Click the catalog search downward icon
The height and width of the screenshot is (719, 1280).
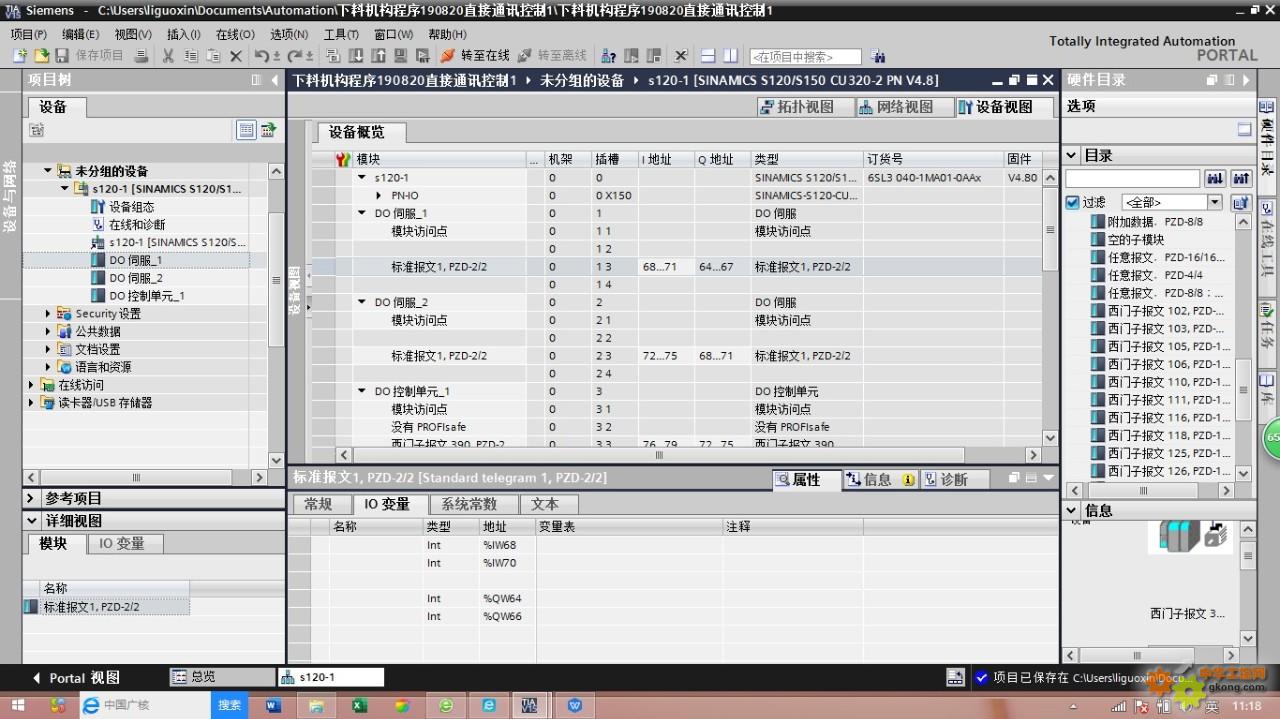(1215, 179)
